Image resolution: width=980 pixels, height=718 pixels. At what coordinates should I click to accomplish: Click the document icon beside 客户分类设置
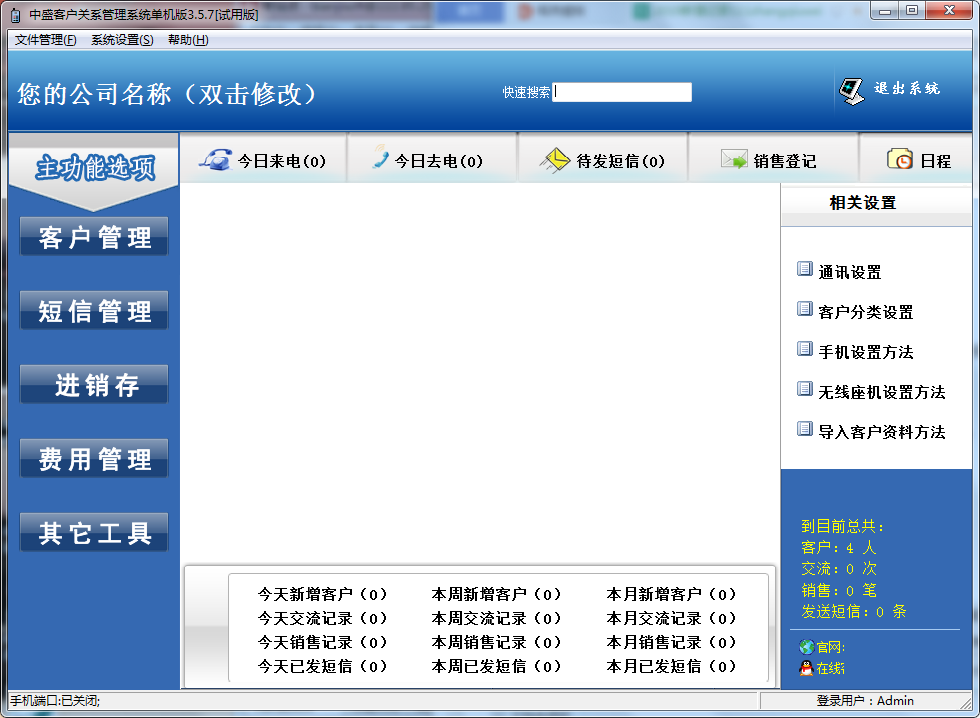804,309
